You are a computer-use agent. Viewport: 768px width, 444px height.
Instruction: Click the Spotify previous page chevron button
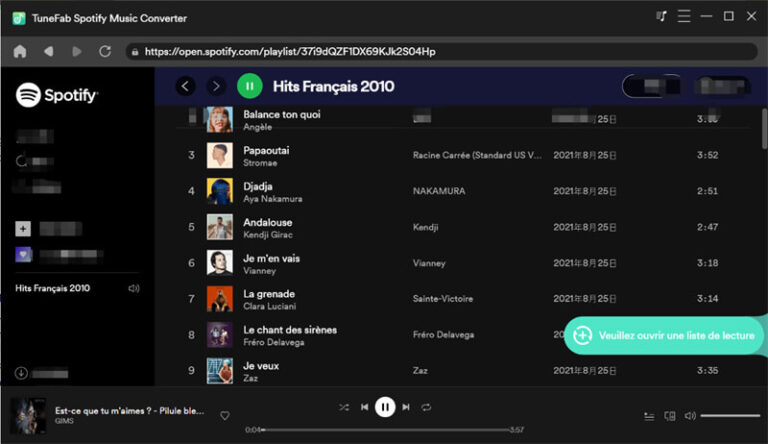(185, 86)
